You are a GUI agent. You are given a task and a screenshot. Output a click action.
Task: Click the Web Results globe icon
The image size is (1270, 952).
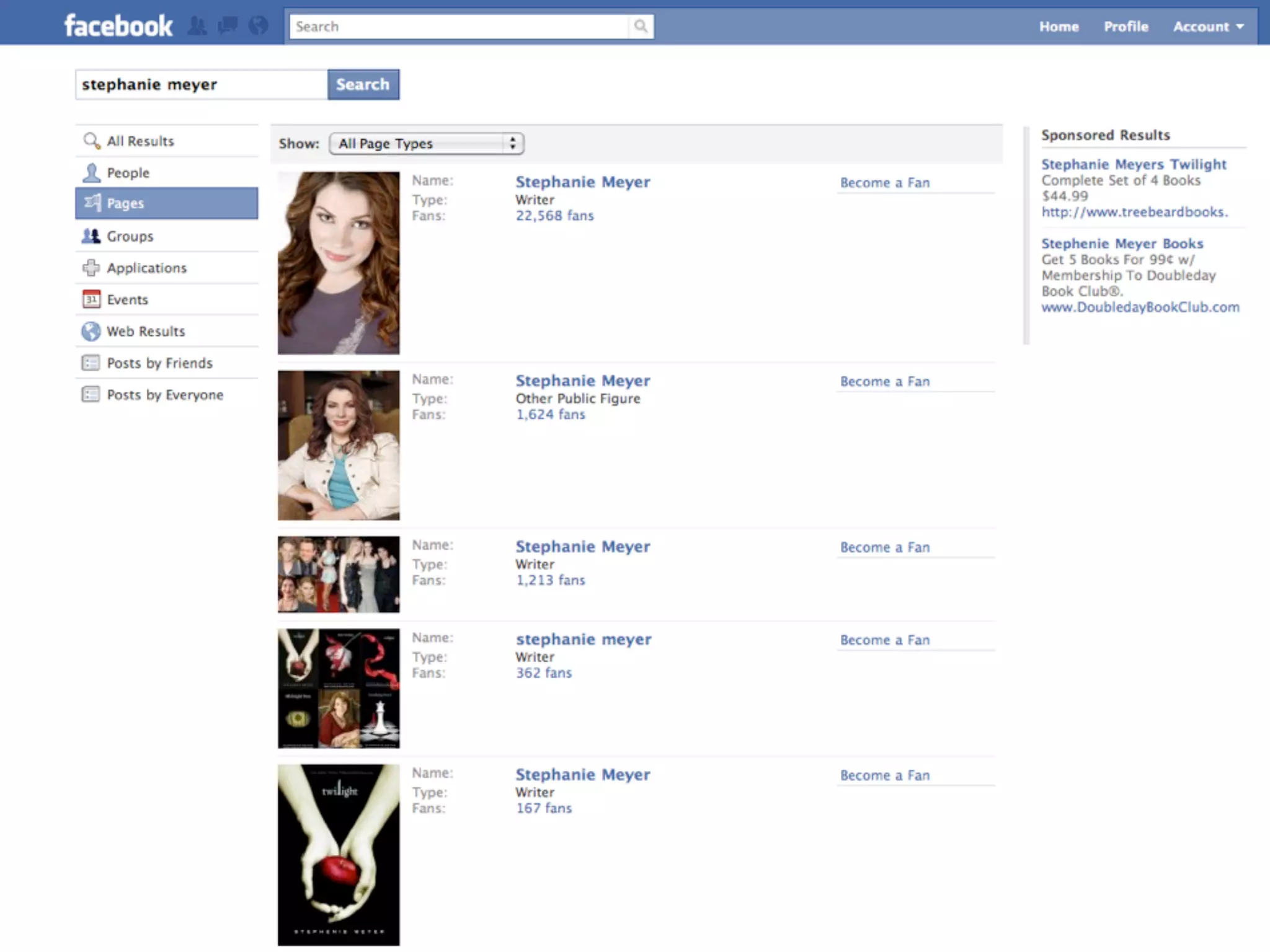(x=91, y=332)
